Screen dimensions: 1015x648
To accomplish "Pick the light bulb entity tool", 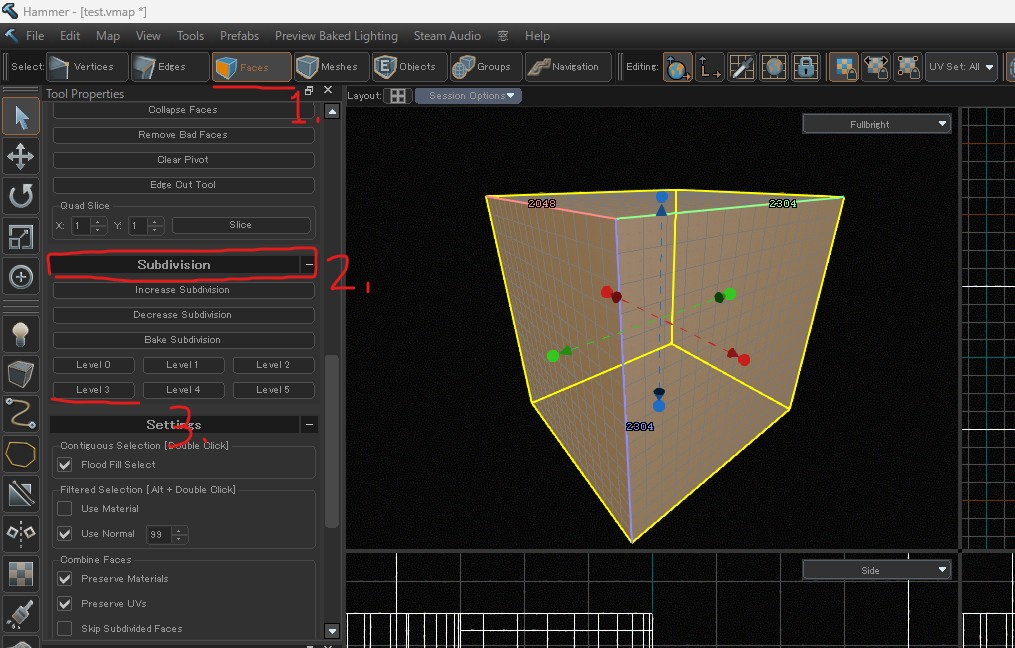I will 21,334.
